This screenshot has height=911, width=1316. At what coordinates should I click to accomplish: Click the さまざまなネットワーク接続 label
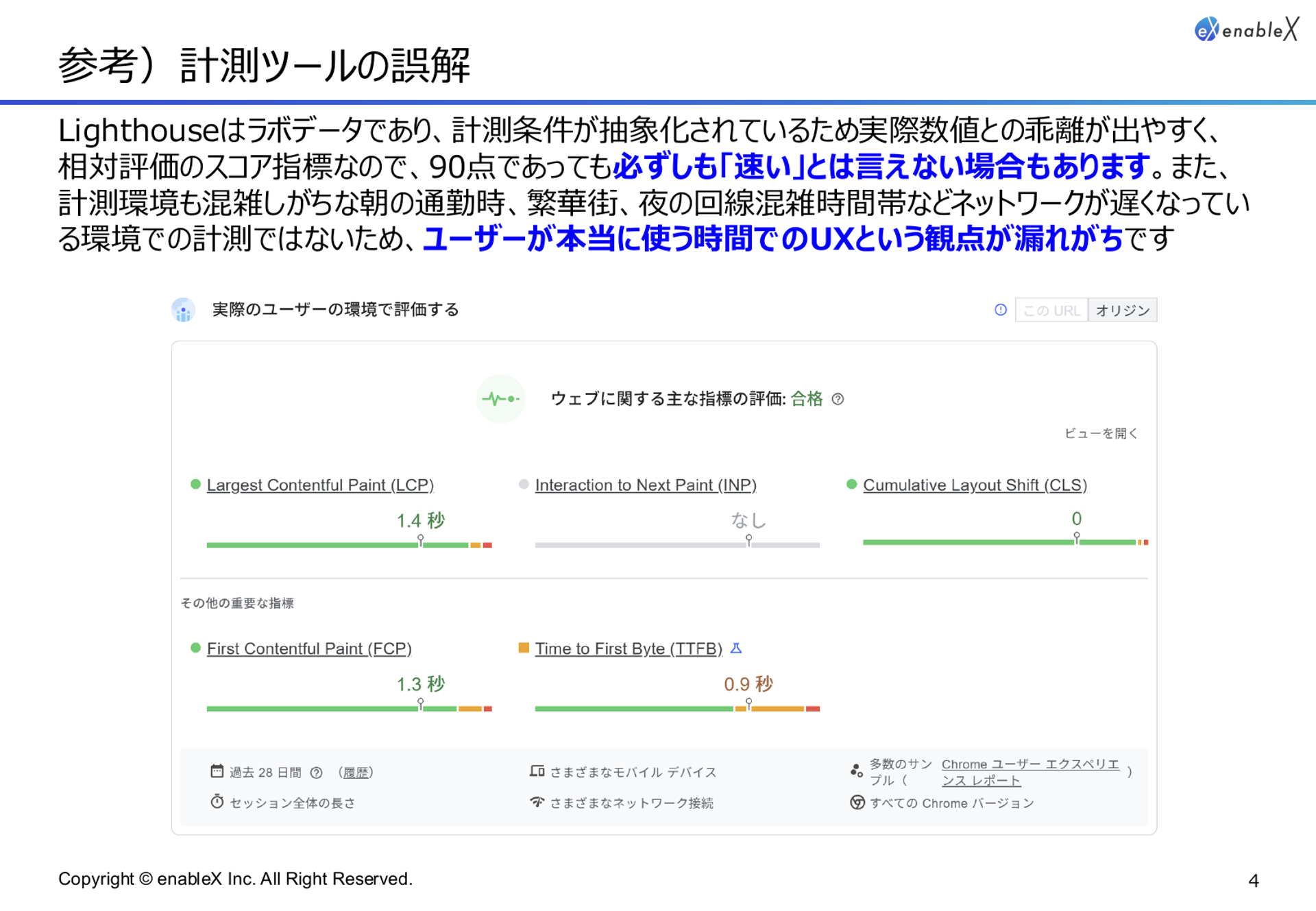[632, 803]
